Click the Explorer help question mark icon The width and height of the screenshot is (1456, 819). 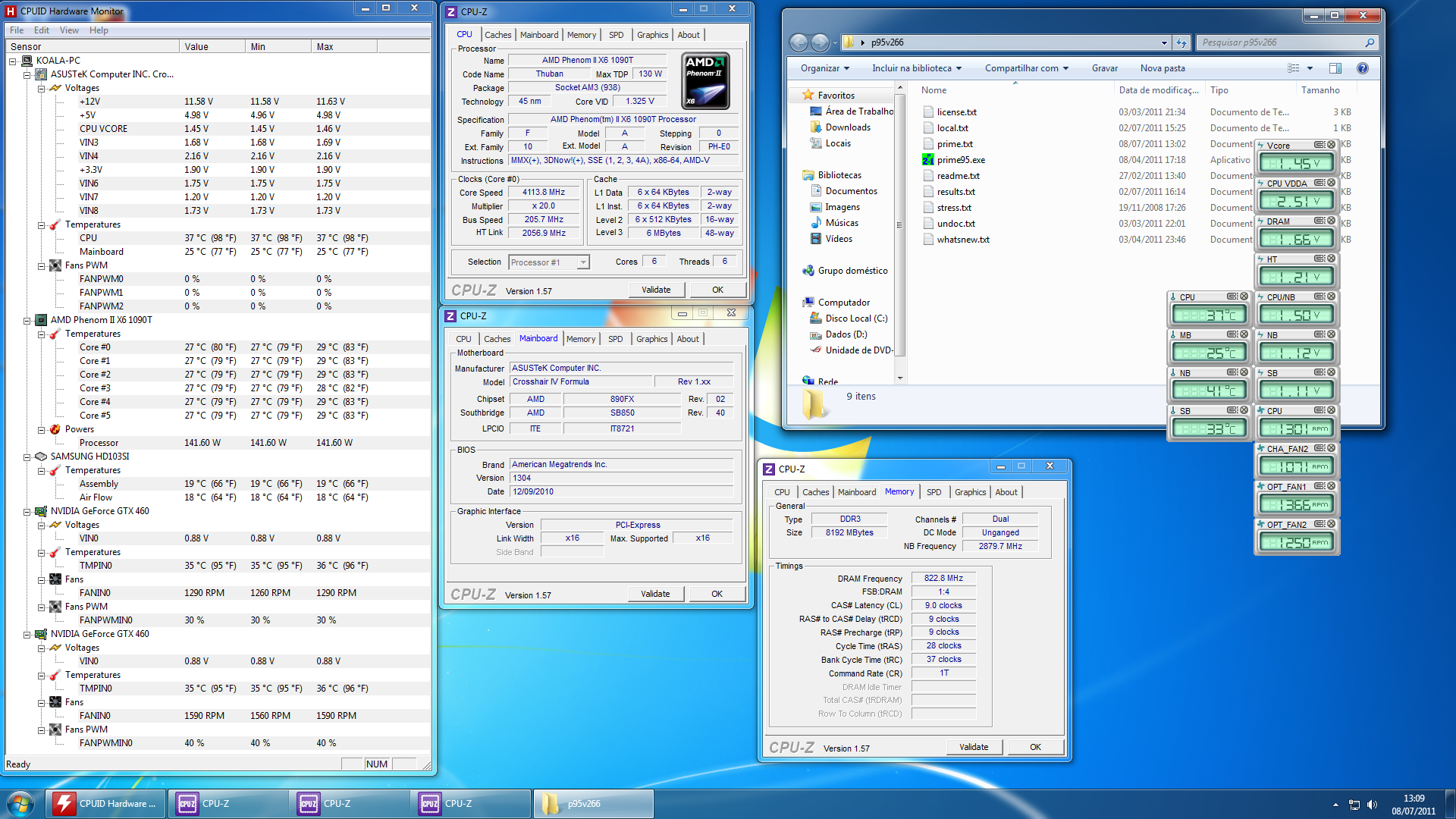[x=1363, y=68]
